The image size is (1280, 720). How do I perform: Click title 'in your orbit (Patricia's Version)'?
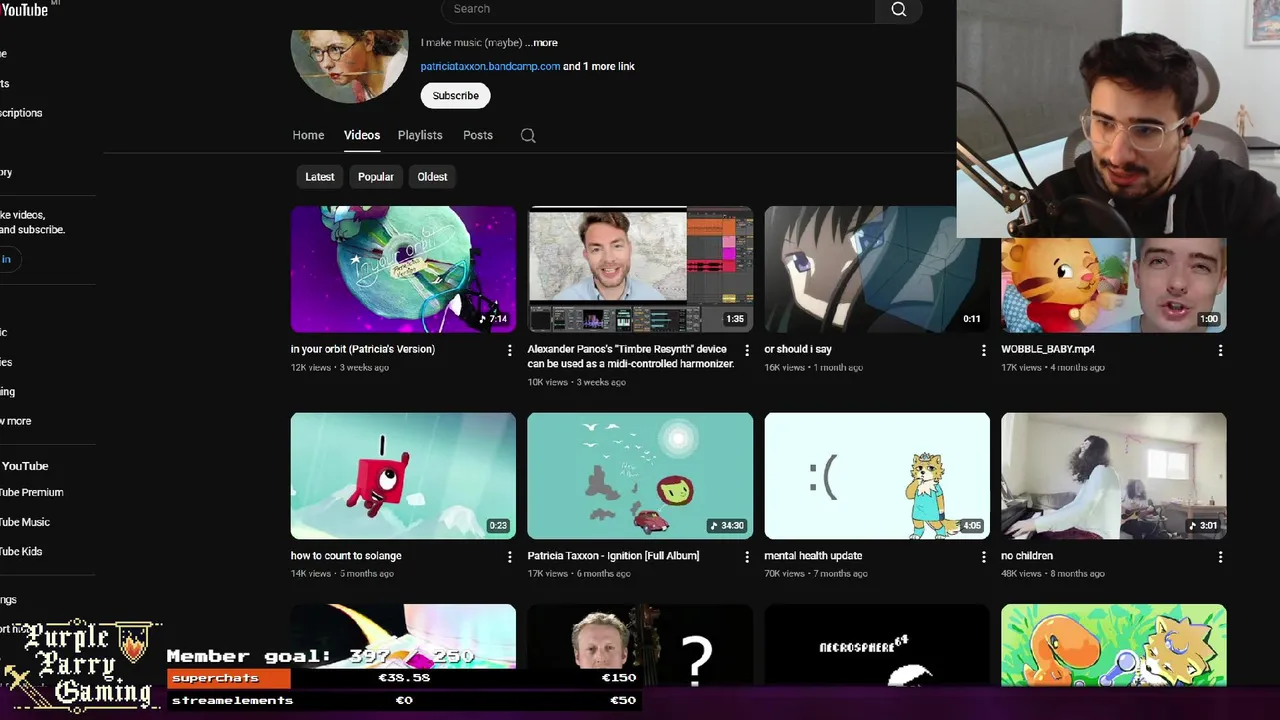363,349
